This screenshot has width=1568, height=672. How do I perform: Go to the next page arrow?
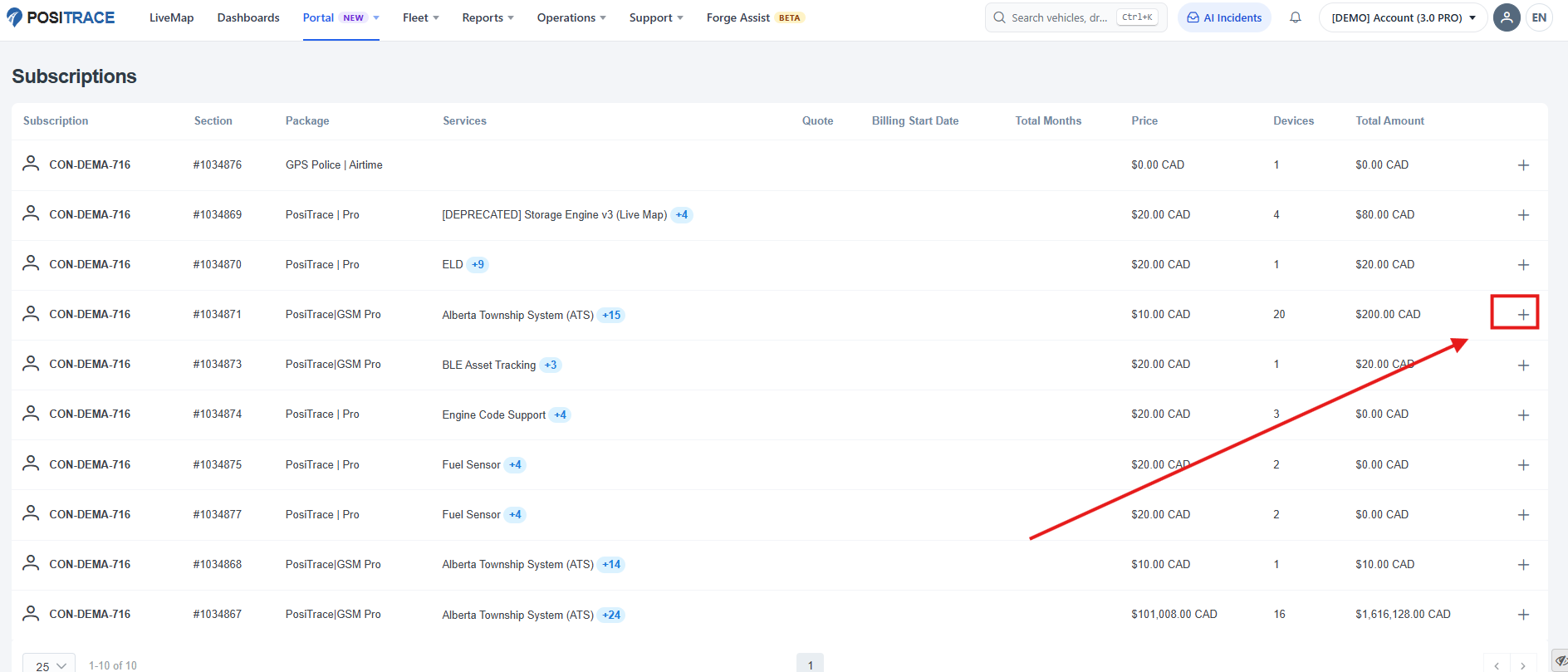(1522, 665)
